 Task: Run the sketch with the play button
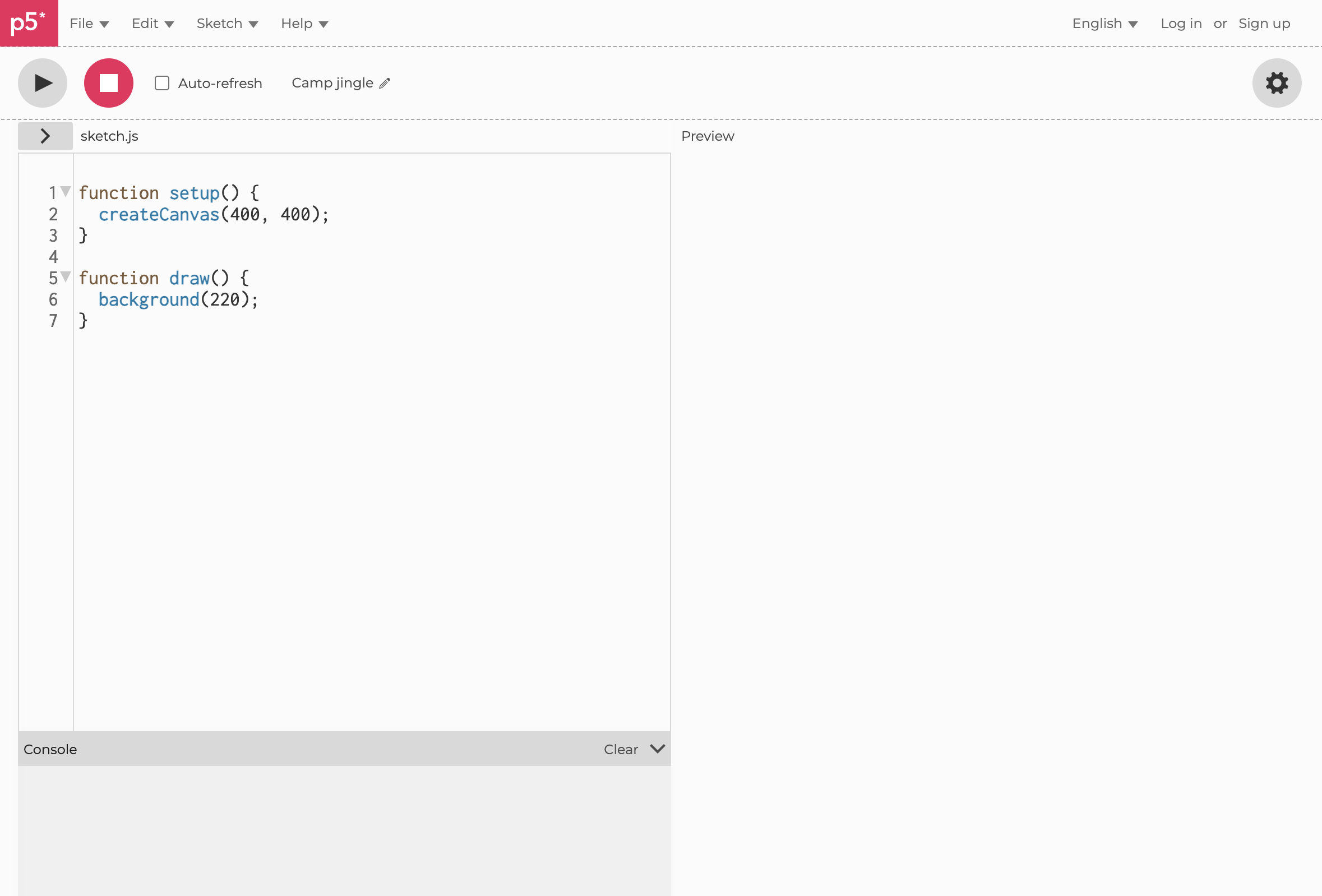(x=43, y=83)
